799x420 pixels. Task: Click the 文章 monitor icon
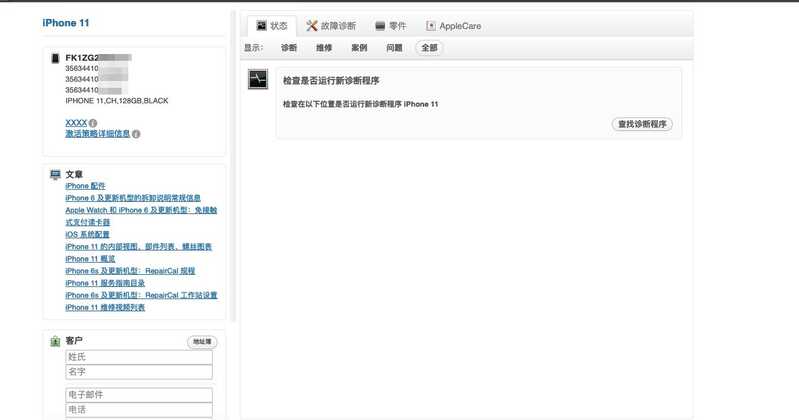(55, 174)
